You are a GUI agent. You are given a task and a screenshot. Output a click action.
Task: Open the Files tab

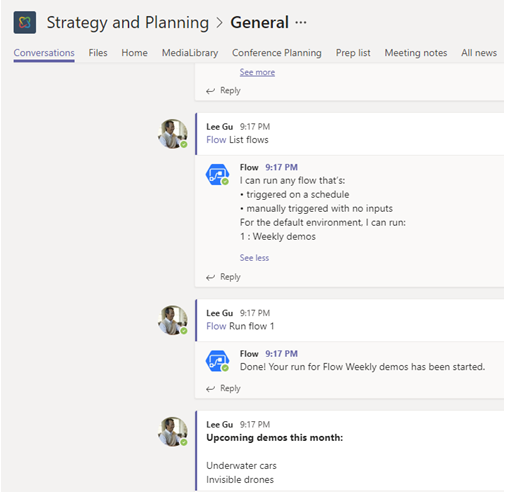(98, 53)
